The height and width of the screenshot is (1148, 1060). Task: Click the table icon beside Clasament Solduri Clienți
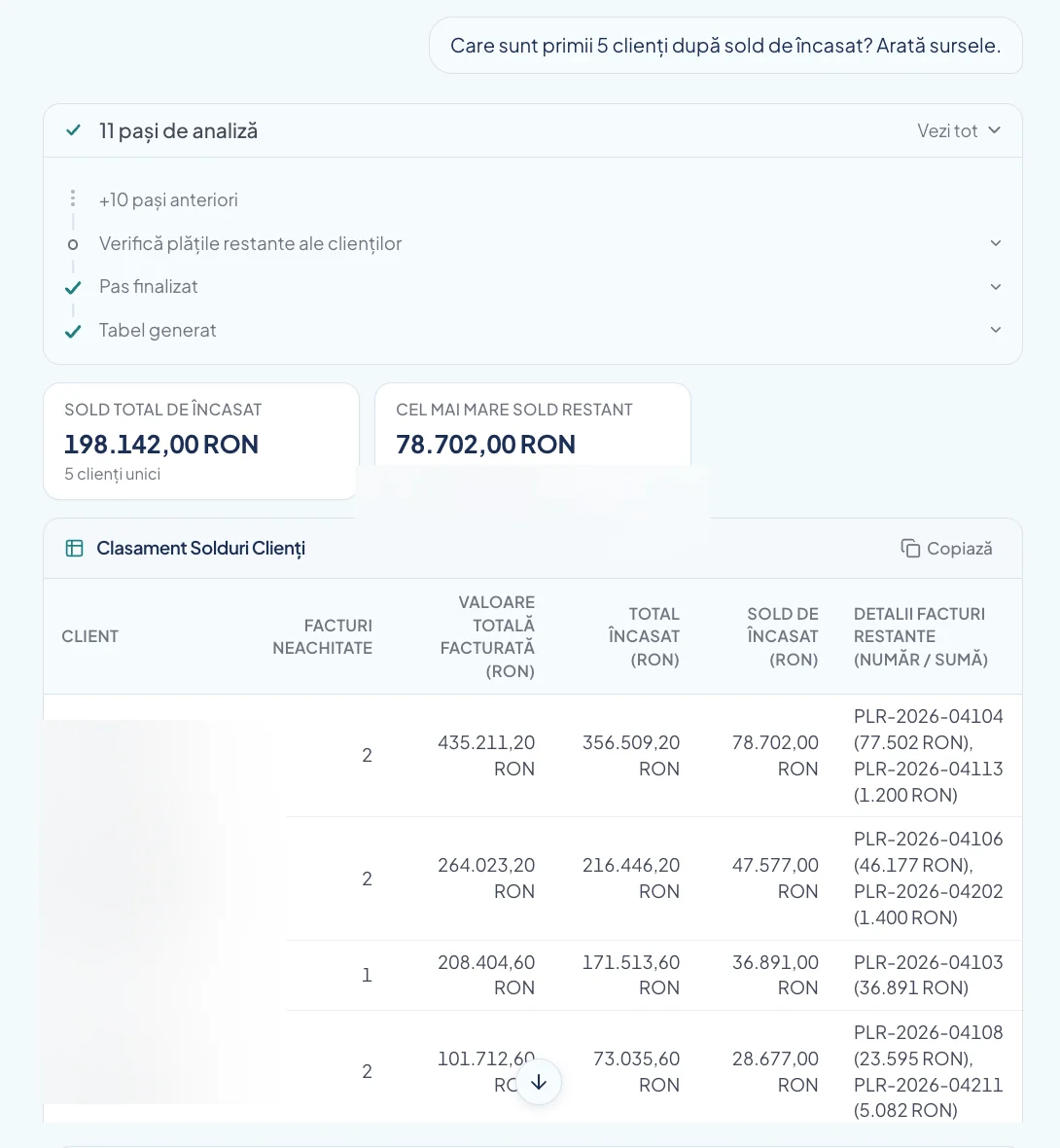tap(74, 549)
